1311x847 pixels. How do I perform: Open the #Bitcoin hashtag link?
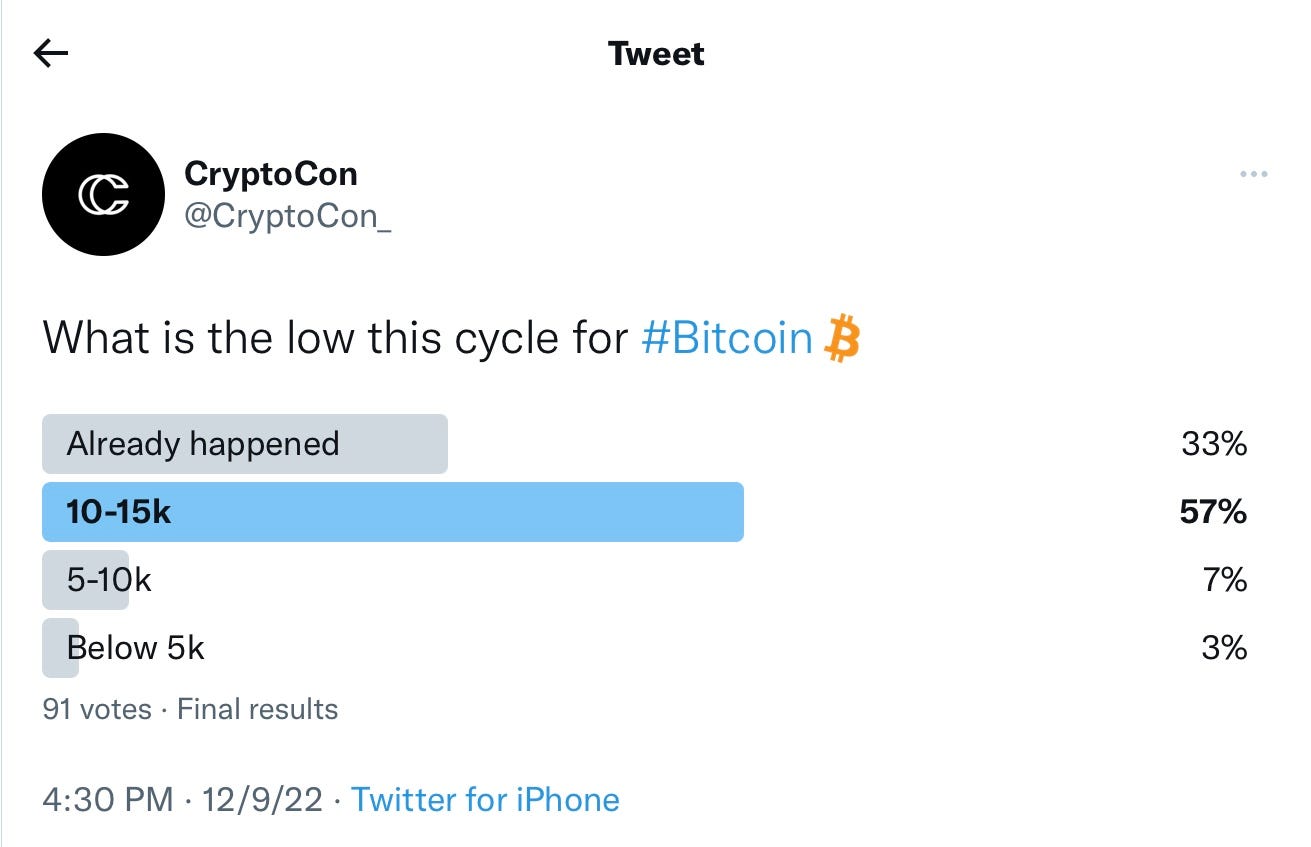(x=727, y=338)
